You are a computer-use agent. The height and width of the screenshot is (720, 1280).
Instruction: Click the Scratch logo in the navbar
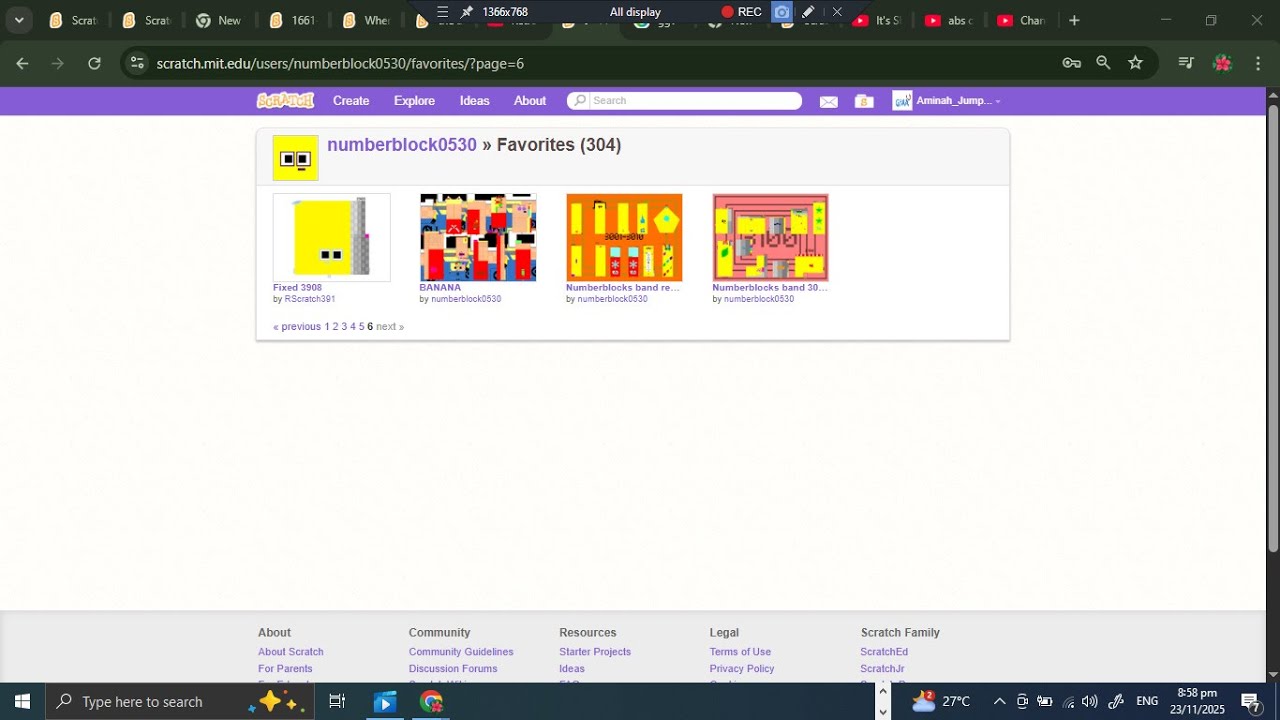(x=285, y=100)
